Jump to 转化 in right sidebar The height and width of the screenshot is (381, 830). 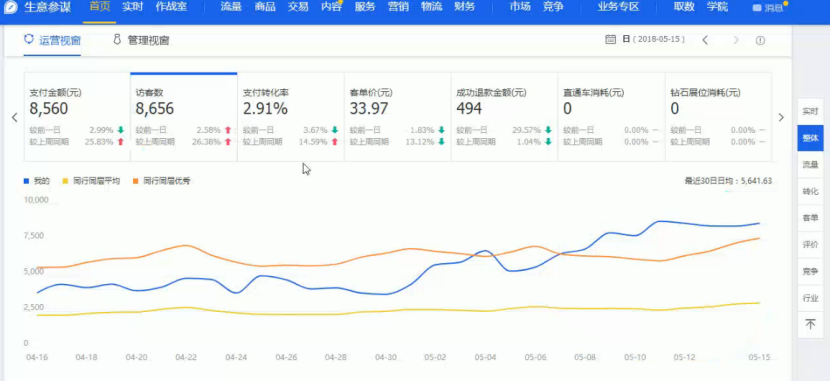coord(810,192)
